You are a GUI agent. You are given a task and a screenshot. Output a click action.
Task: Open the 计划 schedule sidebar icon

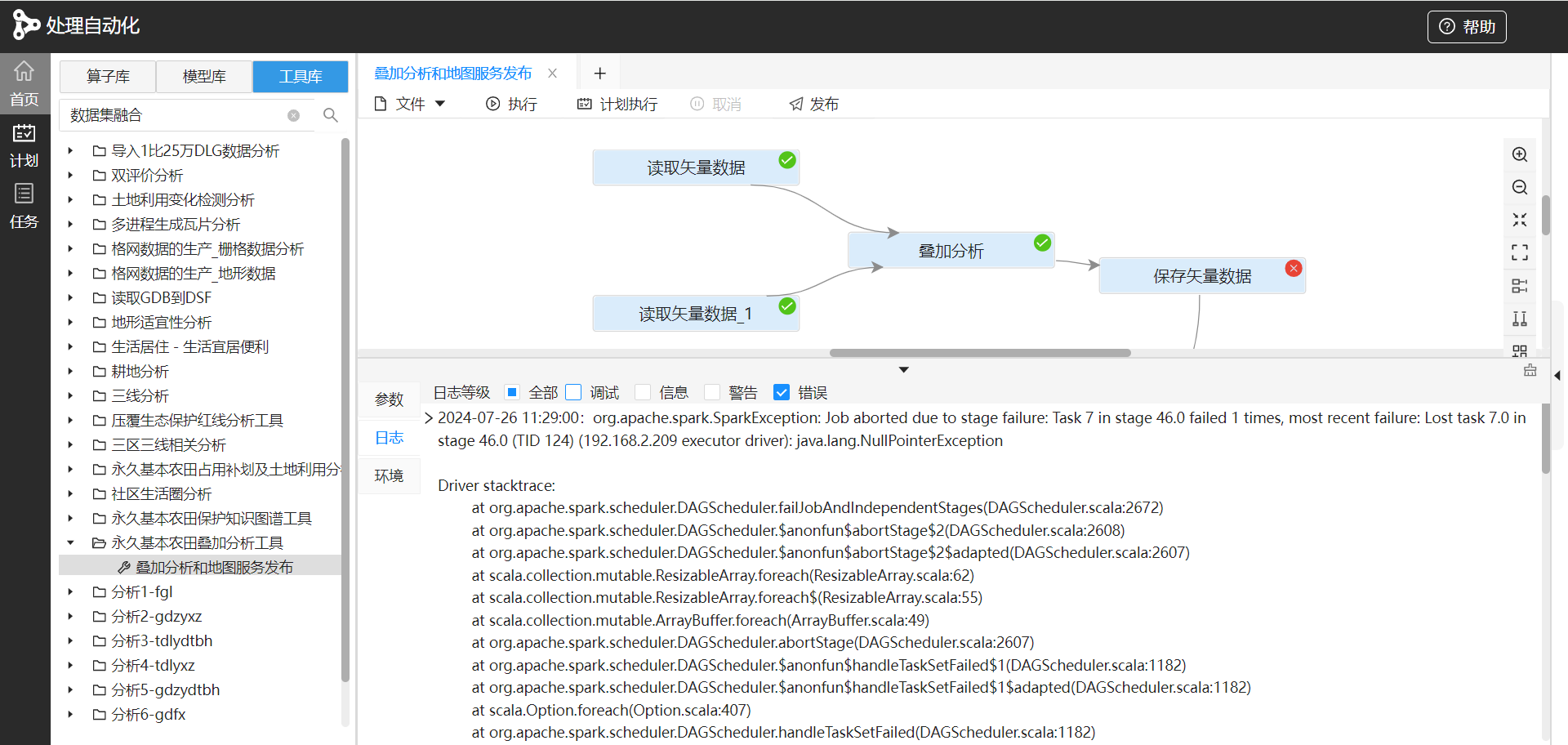coord(24,145)
